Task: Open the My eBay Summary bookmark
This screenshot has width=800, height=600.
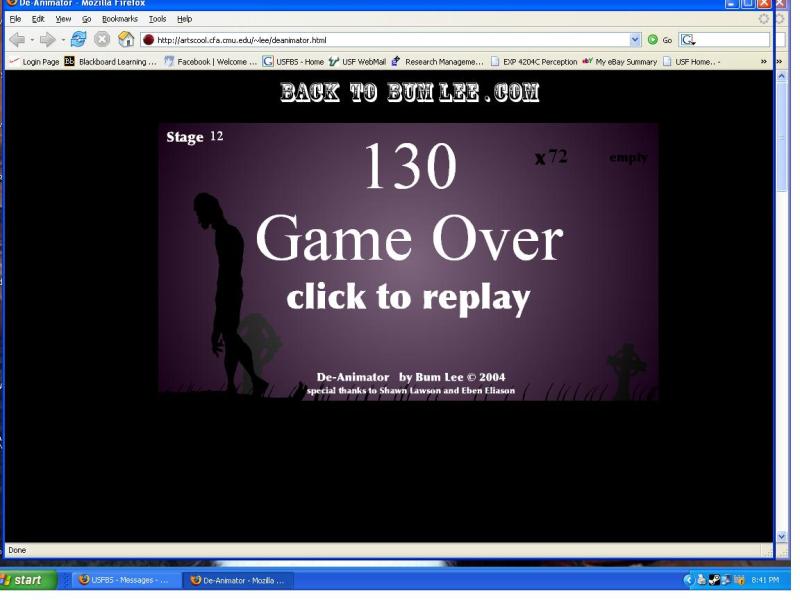Action: [619, 62]
